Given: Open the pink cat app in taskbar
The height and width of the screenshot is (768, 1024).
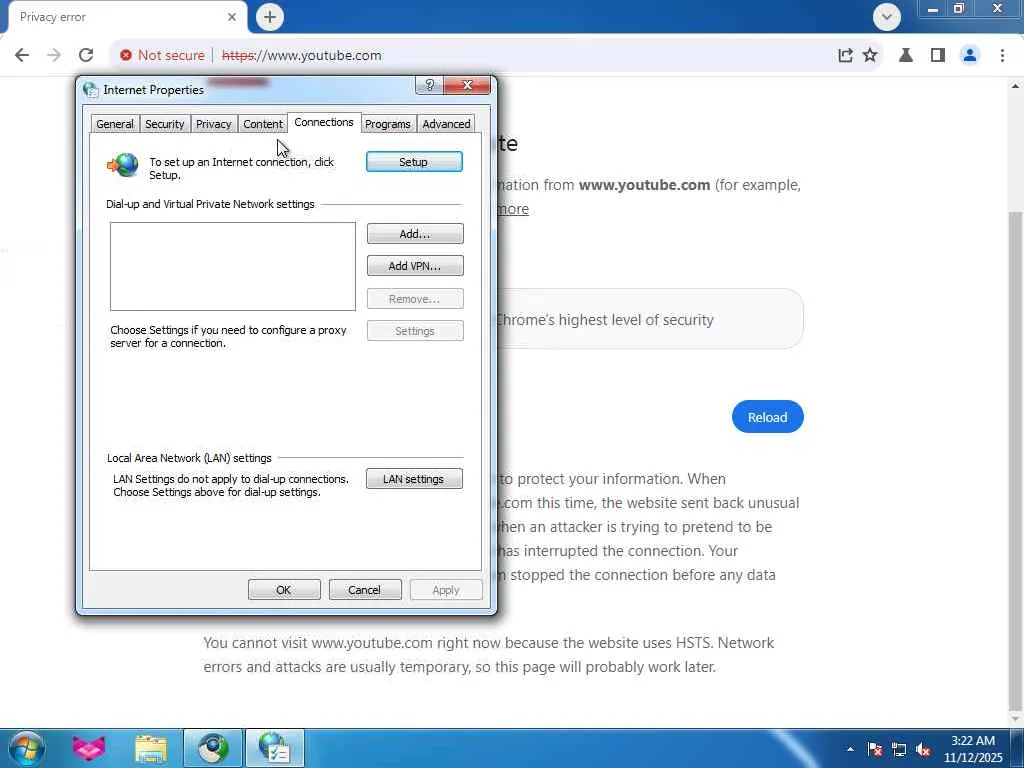Looking at the screenshot, I should [x=88, y=748].
